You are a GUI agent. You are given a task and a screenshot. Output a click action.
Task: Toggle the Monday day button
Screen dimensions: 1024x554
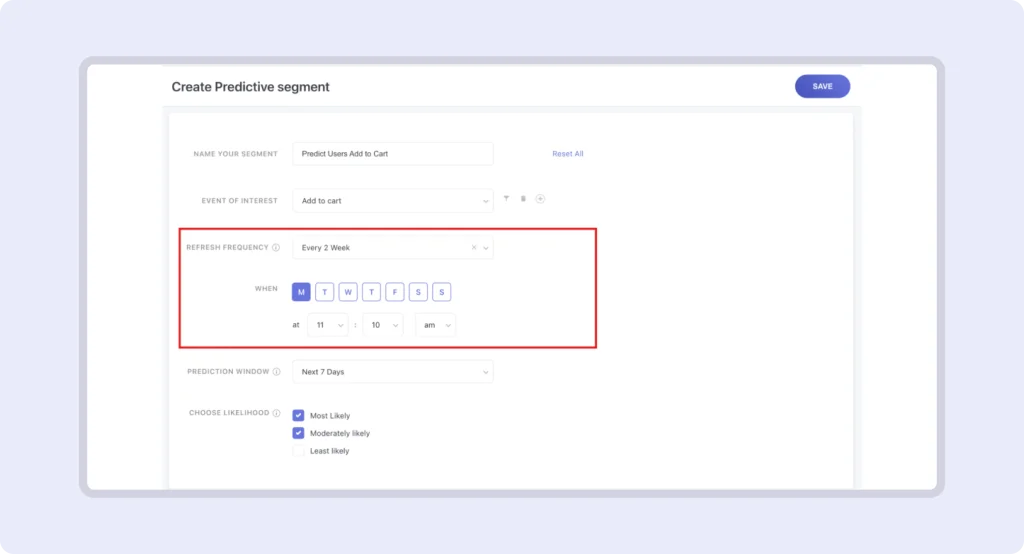pyautogui.click(x=301, y=292)
